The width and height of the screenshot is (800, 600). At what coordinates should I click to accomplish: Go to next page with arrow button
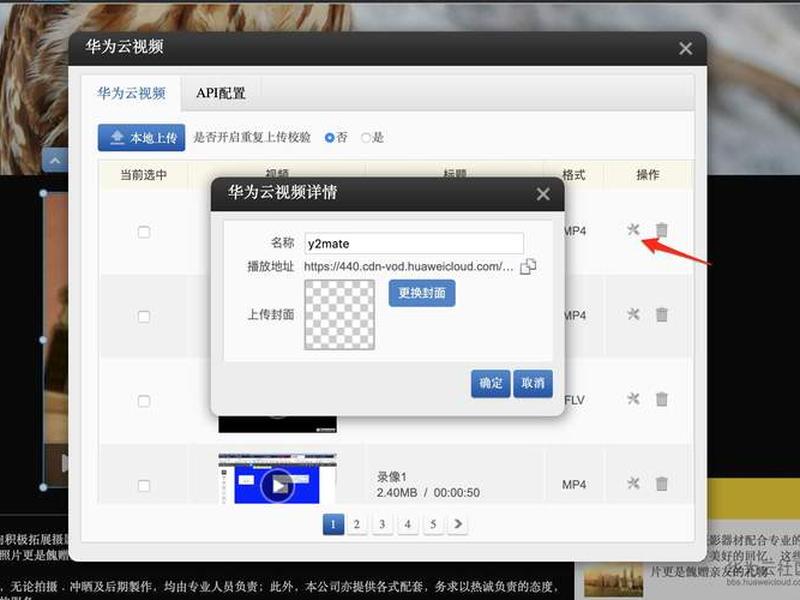click(458, 524)
